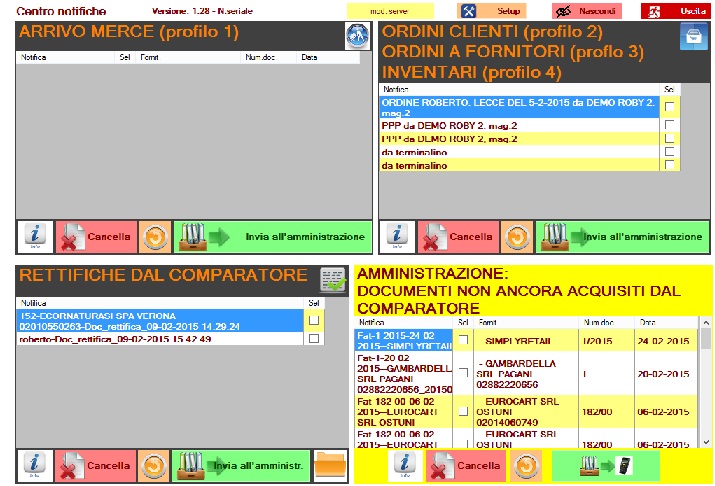The image size is (715, 486).
Task: Select ORDINE ROBERTO. LECCE DEL 5-2-2015 notification
Action: pos(519,108)
